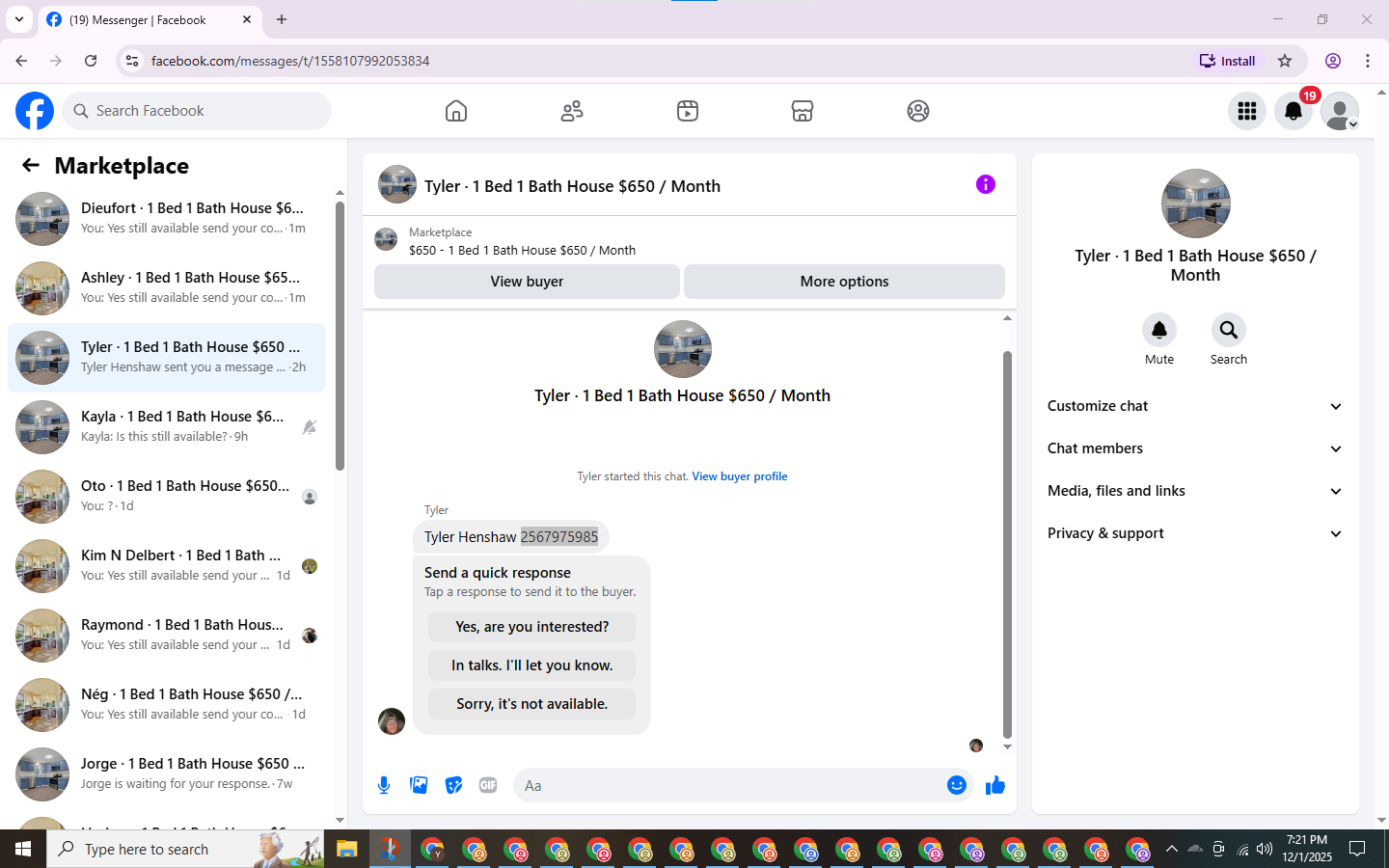Click taskbar search box
This screenshot has height=868, width=1389.
(185, 849)
